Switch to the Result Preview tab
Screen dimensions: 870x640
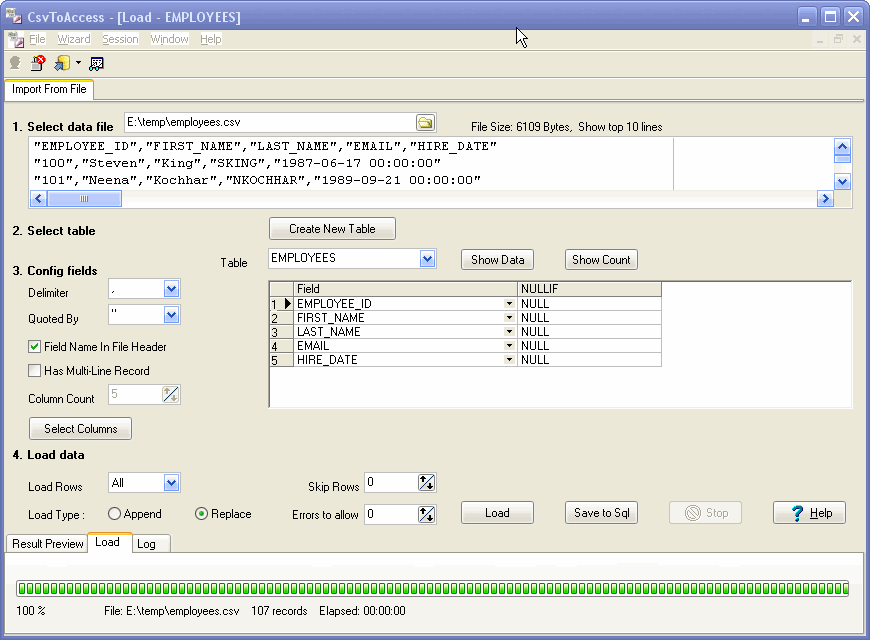pos(47,544)
